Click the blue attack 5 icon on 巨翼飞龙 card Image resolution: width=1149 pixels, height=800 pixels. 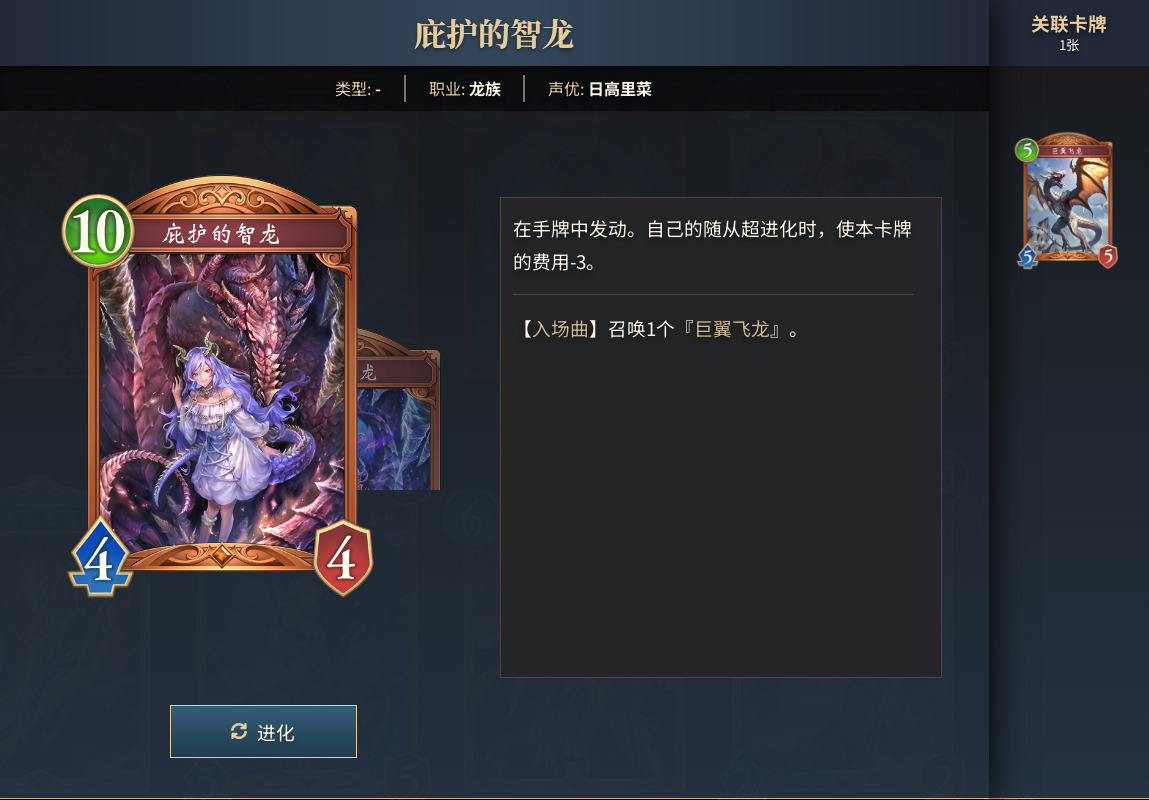pos(1028,256)
